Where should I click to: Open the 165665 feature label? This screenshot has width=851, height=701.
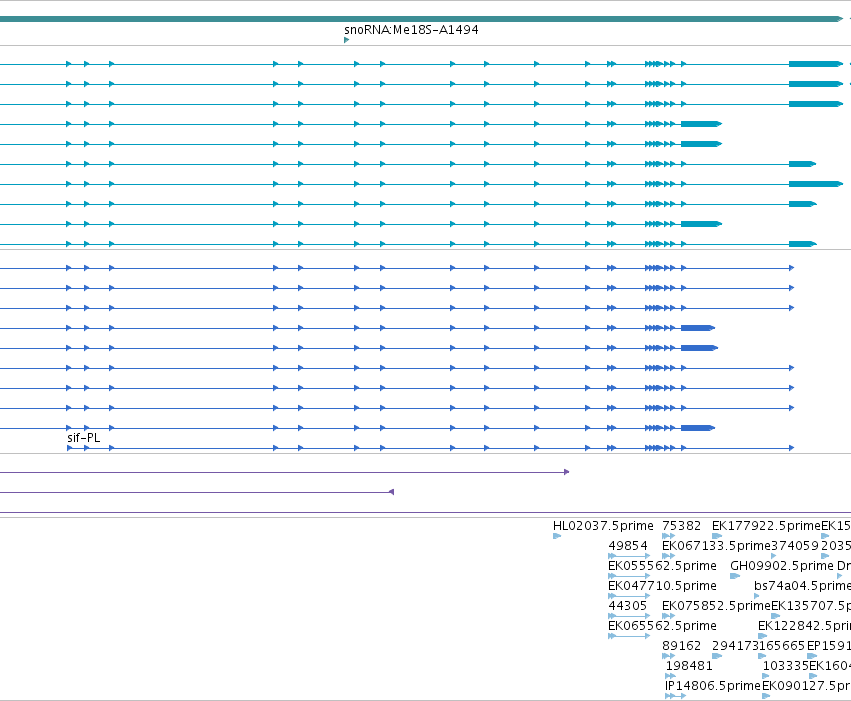click(782, 646)
